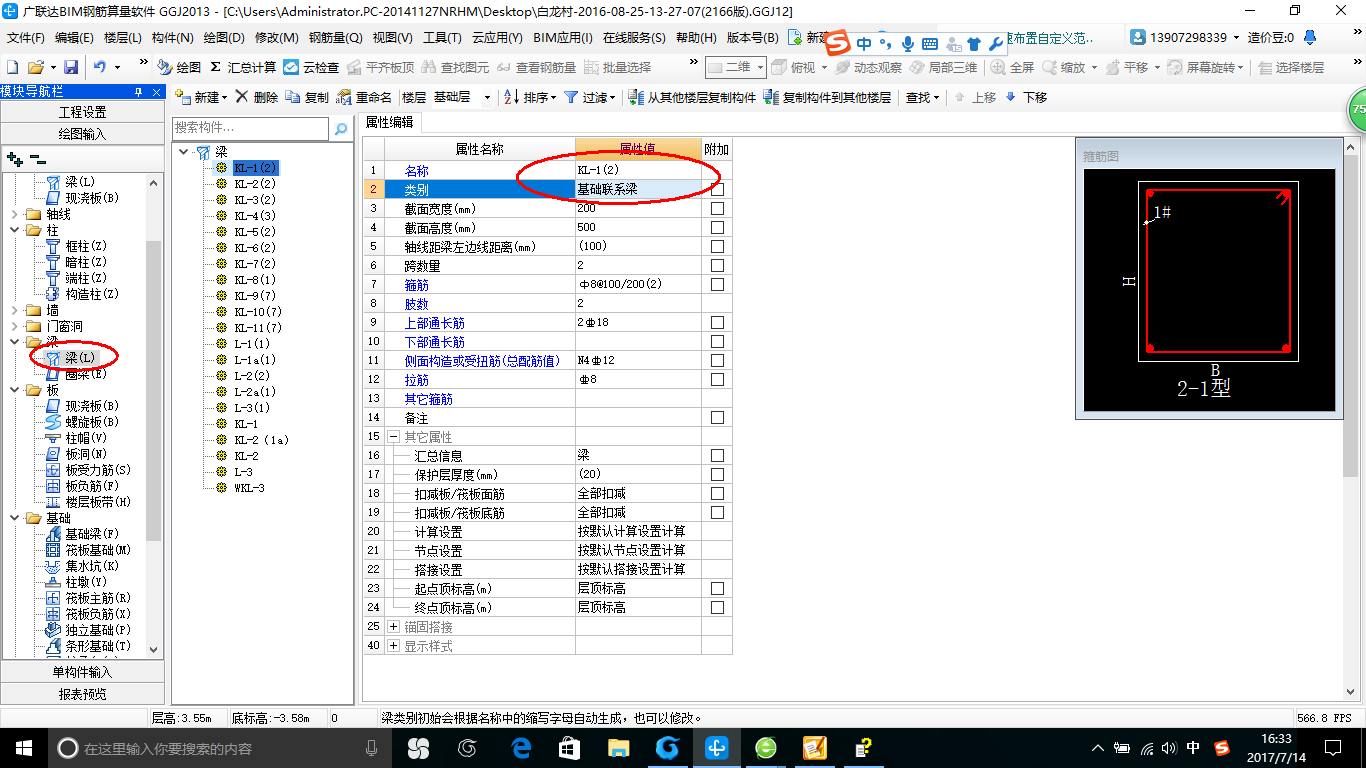
Task: Click the search magnifier icon
Action: pos(341,129)
